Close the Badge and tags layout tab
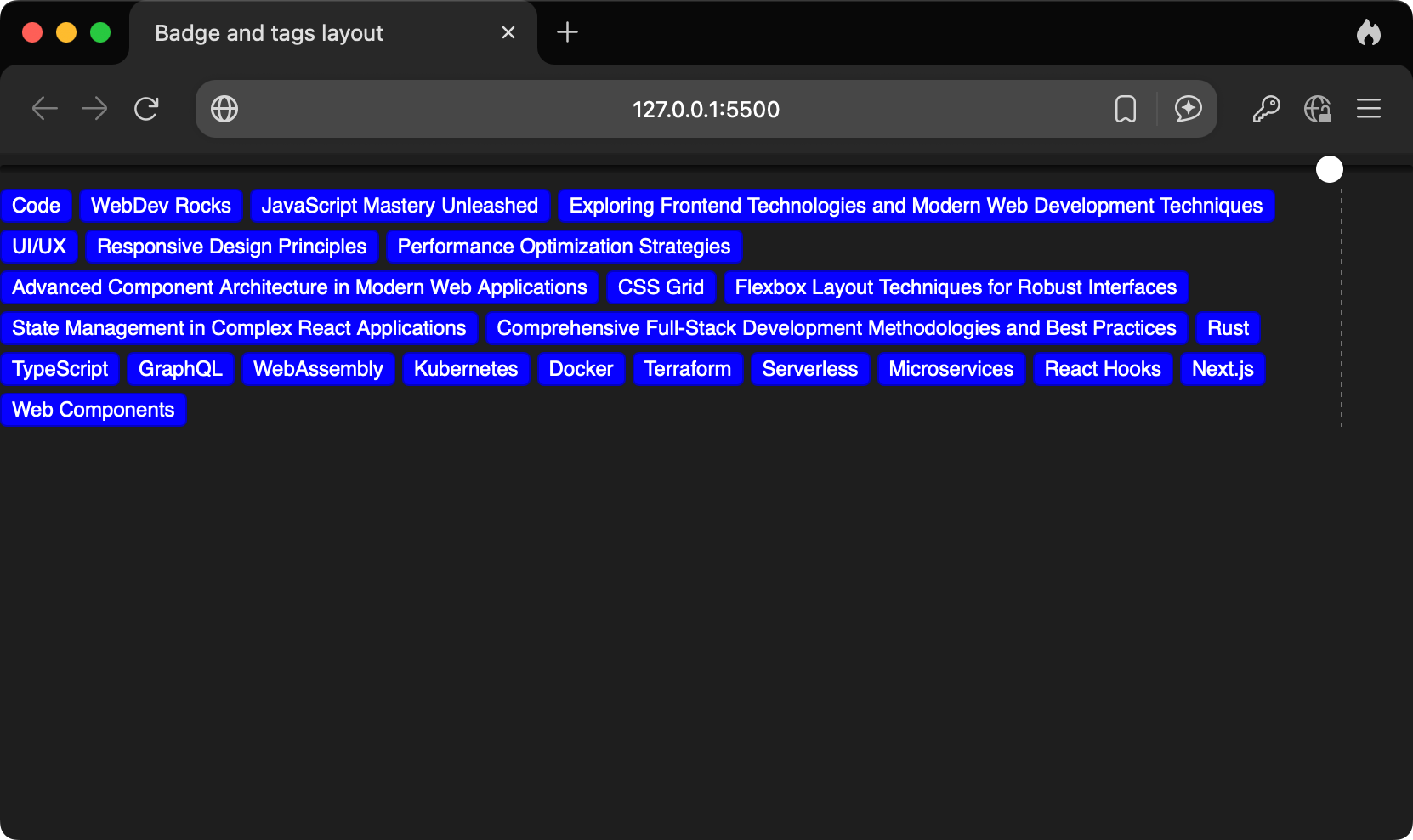This screenshot has height=840, width=1413. click(x=508, y=32)
